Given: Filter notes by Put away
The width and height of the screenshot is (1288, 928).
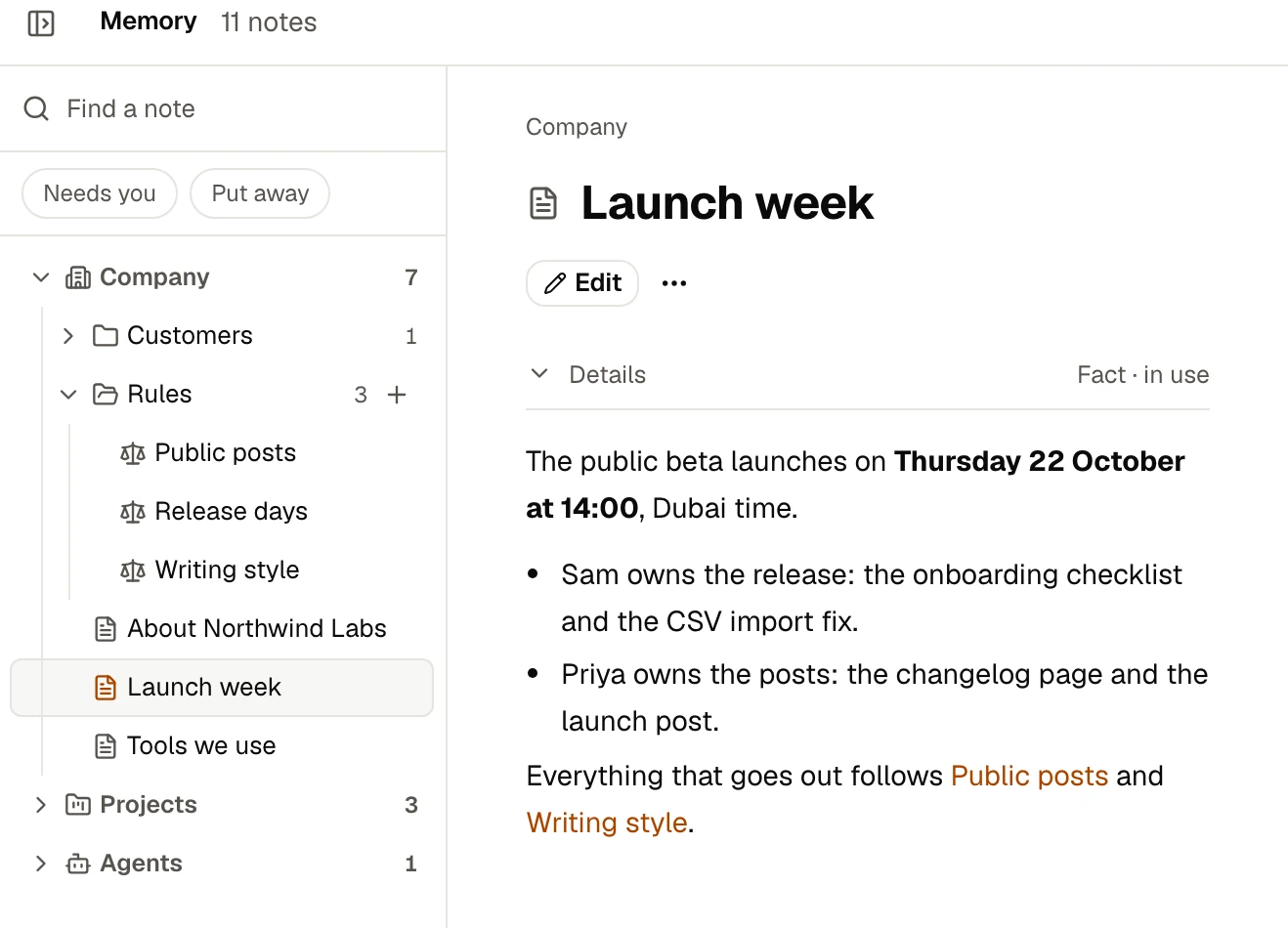Looking at the screenshot, I should tap(260, 193).
